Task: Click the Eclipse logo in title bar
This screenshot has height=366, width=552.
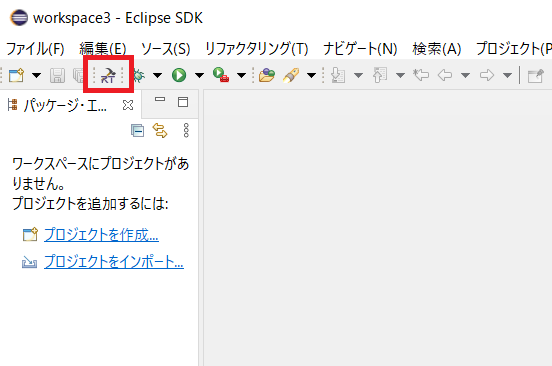Action: 19,18
